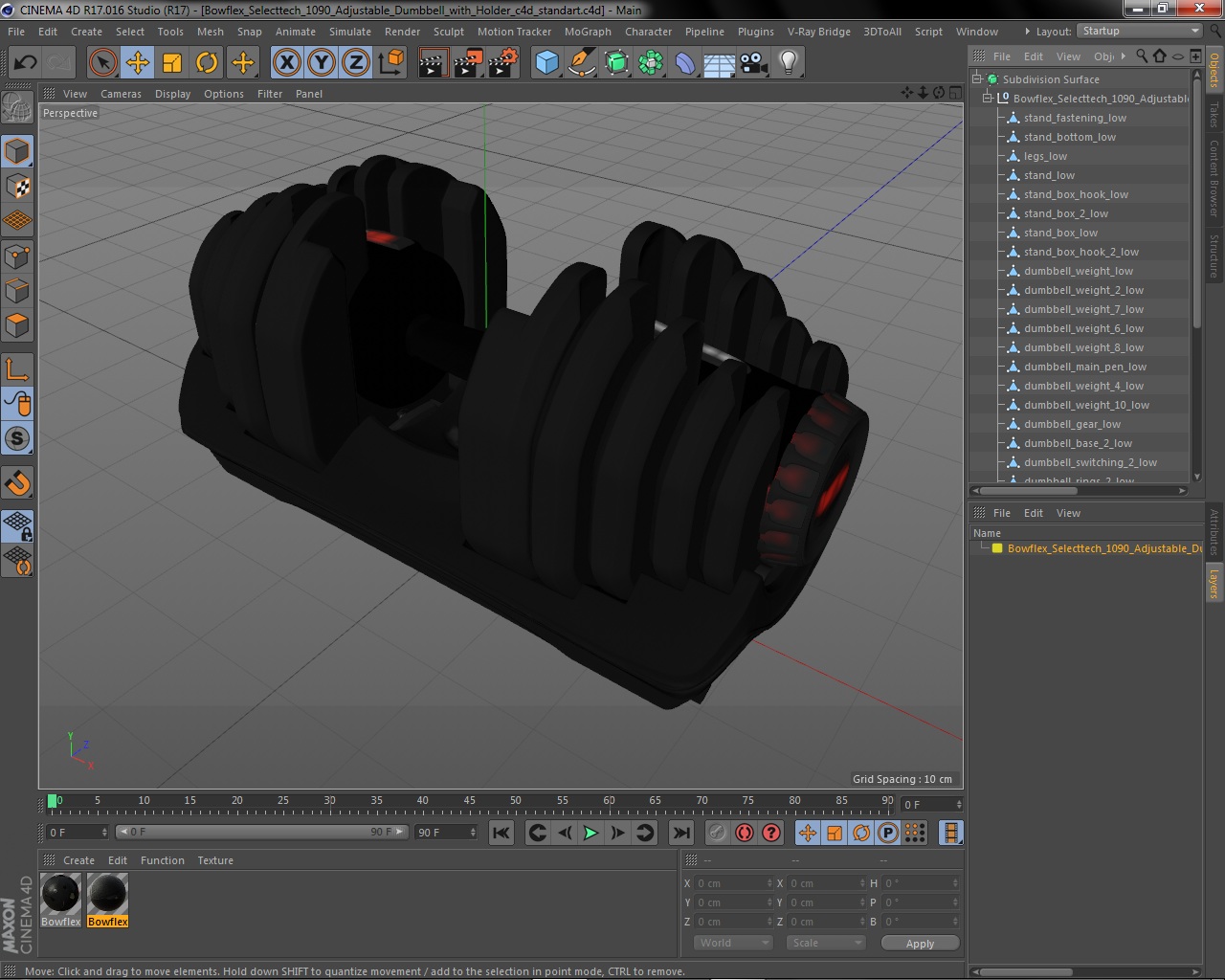Select dumbbell_gear_low object

(x=1072, y=424)
